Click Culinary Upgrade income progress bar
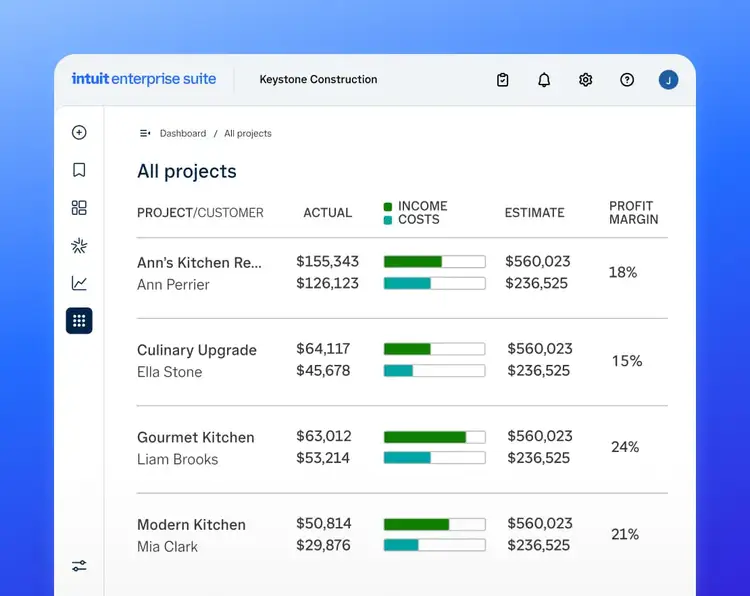The height and width of the screenshot is (596, 750). [x=434, y=349]
